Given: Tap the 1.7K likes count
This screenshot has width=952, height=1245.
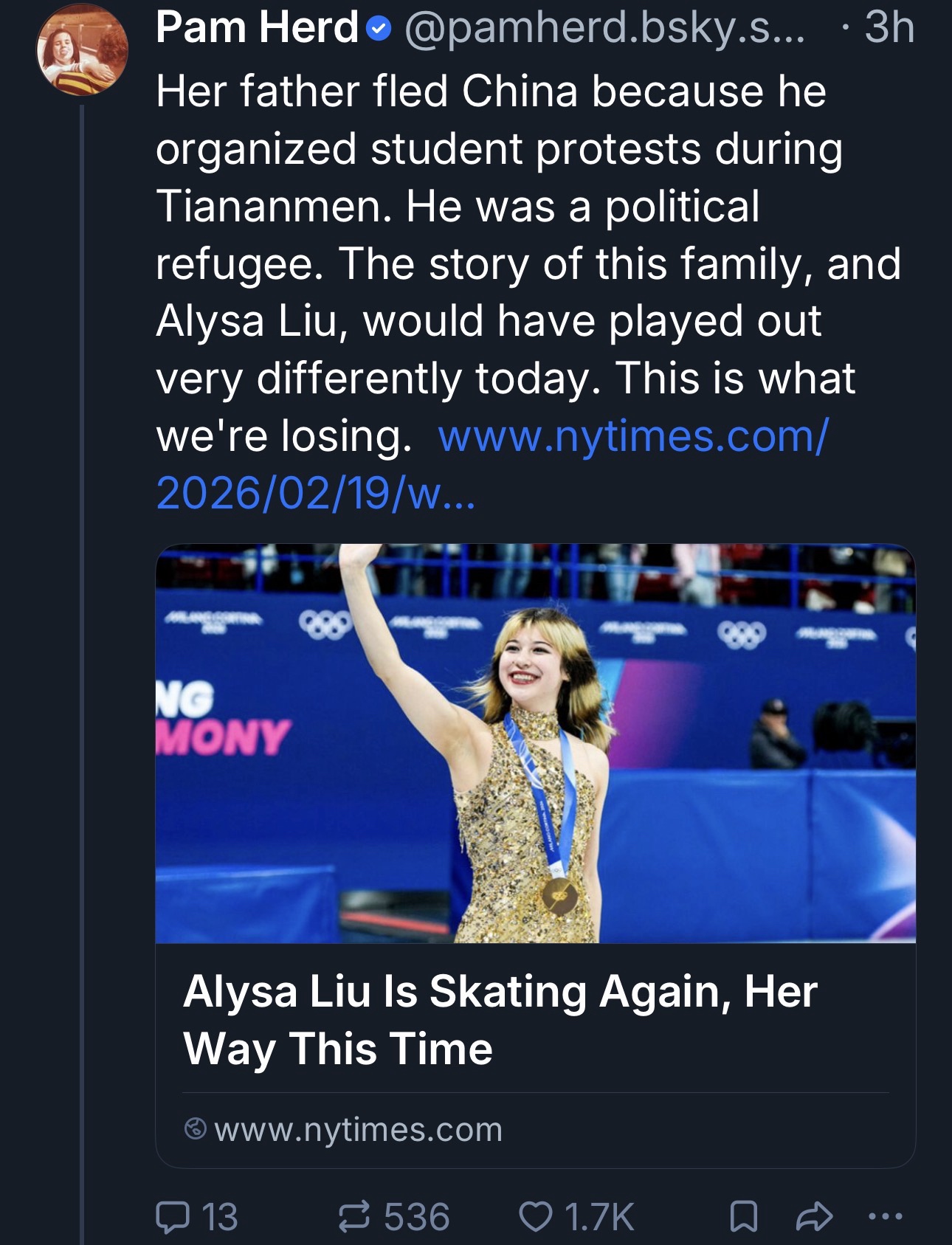Looking at the screenshot, I should pos(599,1216).
